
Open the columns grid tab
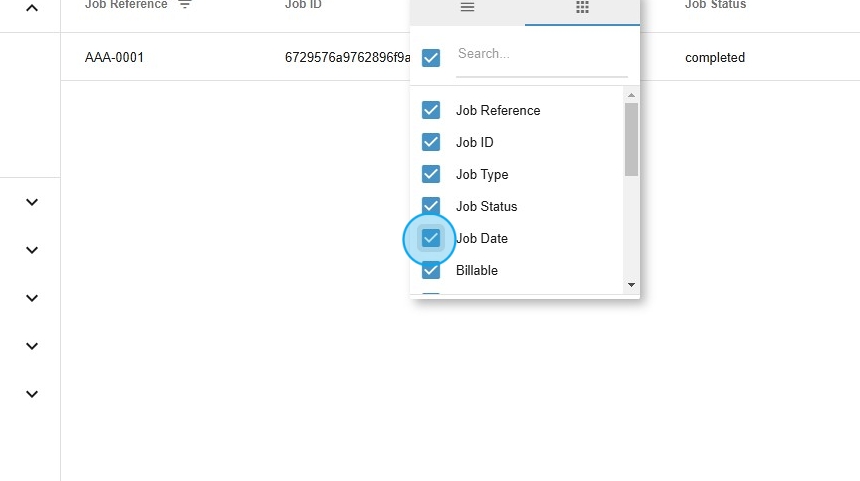[x=582, y=8]
